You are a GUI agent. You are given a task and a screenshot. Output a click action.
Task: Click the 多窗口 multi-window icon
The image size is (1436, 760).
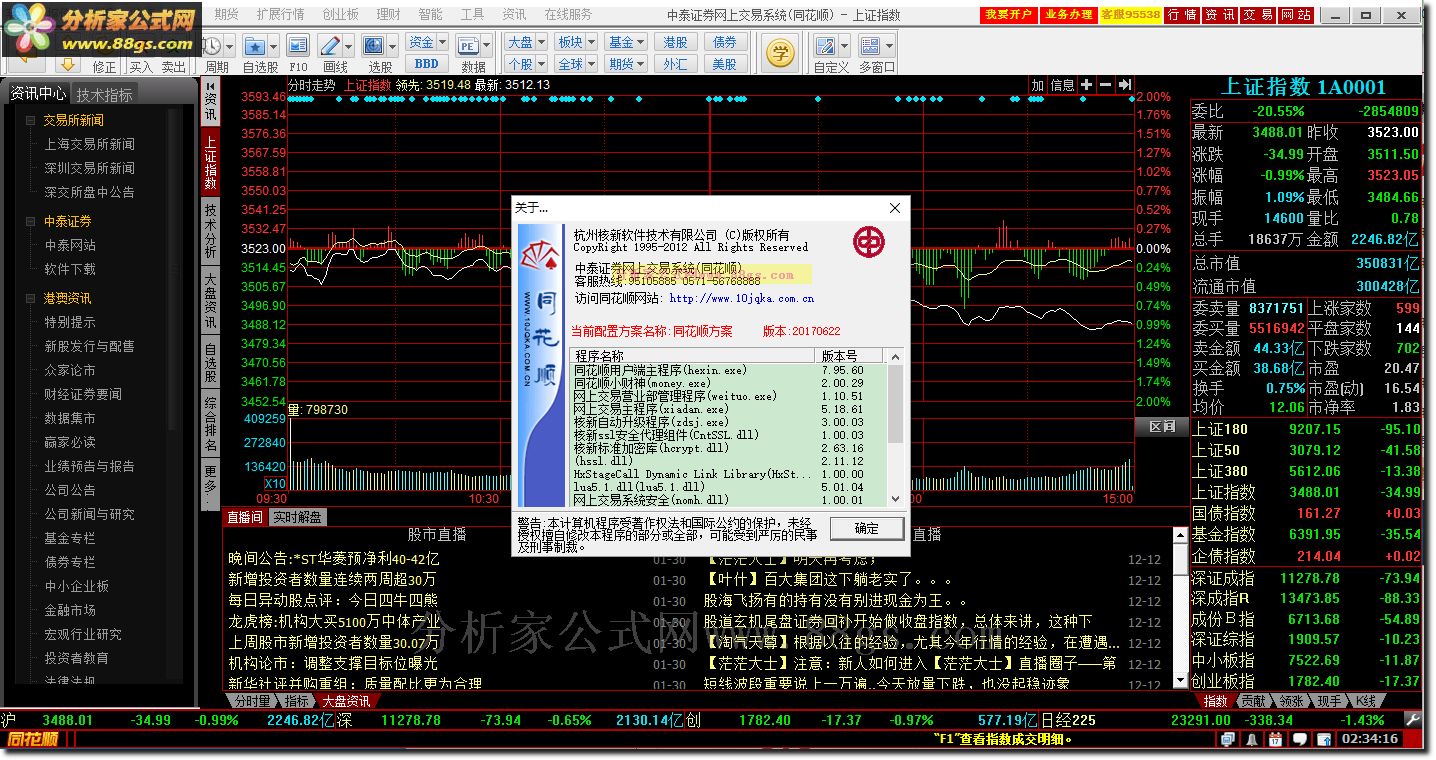coord(870,46)
